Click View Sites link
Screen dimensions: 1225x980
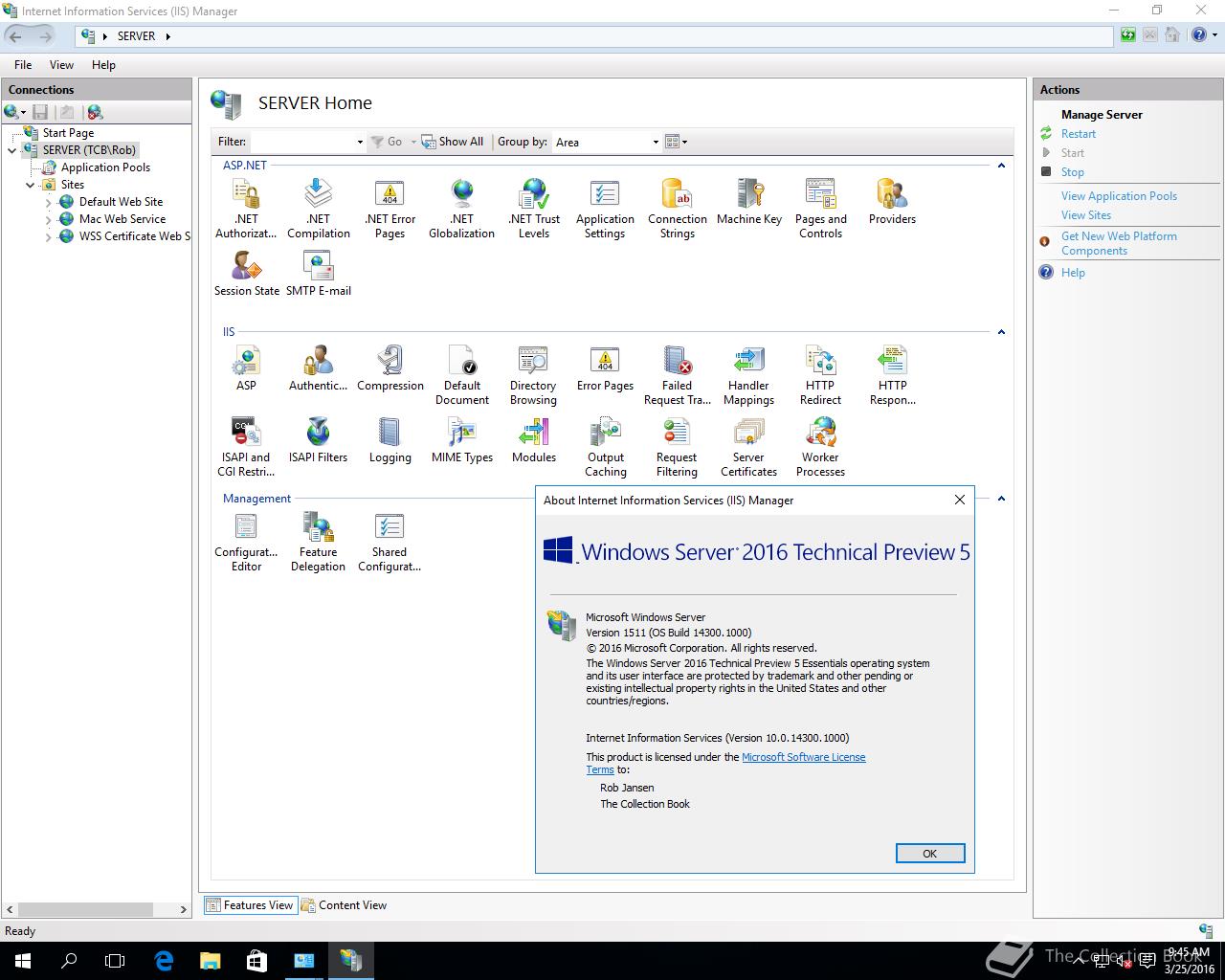(1085, 215)
